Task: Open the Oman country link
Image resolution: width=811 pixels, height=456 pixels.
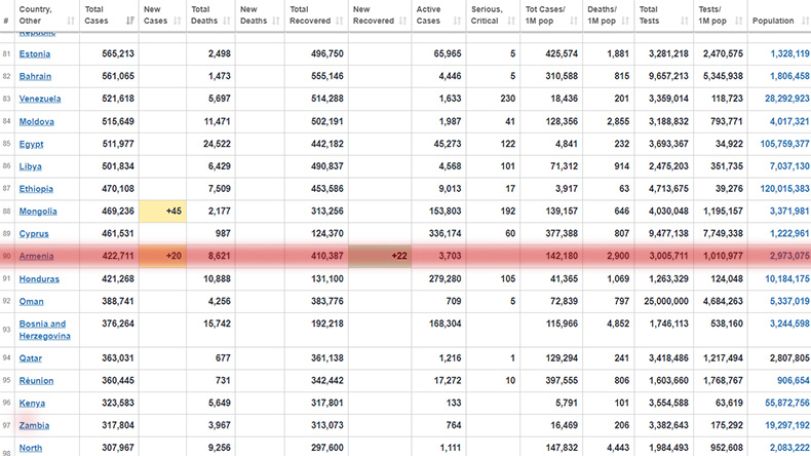Action: click(x=31, y=301)
